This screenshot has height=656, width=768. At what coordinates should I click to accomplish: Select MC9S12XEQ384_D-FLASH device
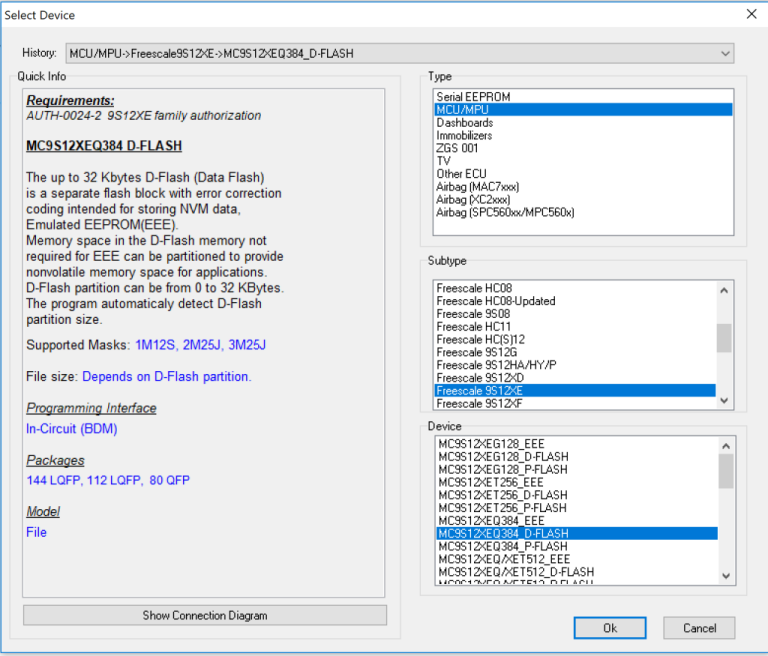(576, 533)
